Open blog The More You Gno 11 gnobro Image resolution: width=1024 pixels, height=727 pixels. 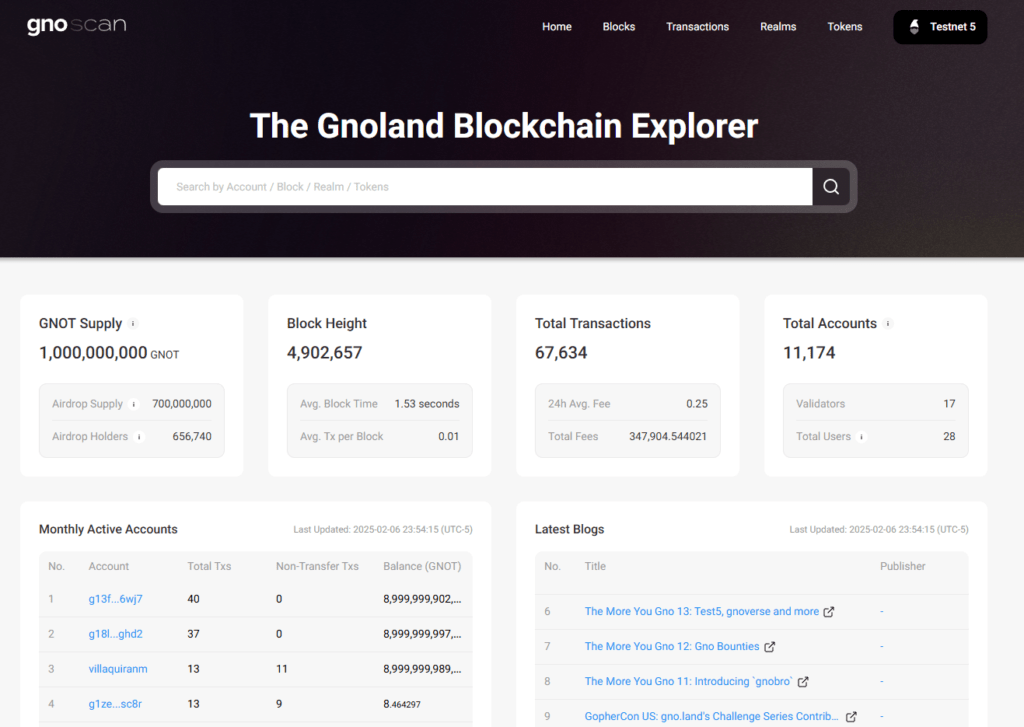[688, 681]
